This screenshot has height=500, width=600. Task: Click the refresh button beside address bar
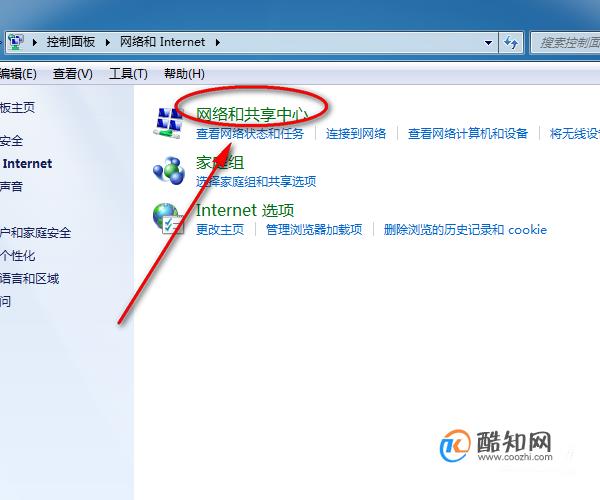click(511, 42)
